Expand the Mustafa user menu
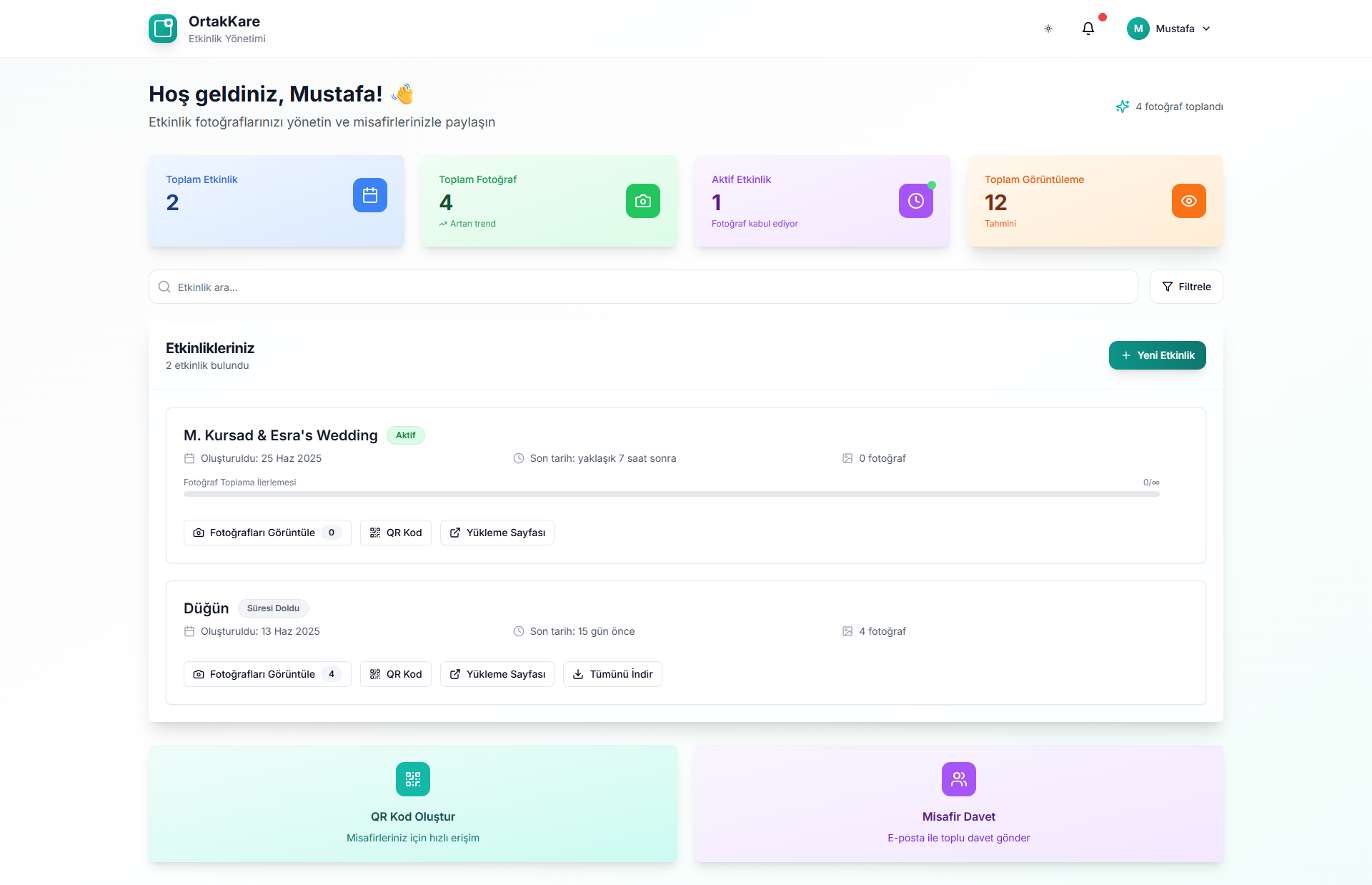This screenshot has height=885, width=1372. tap(1169, 29)
